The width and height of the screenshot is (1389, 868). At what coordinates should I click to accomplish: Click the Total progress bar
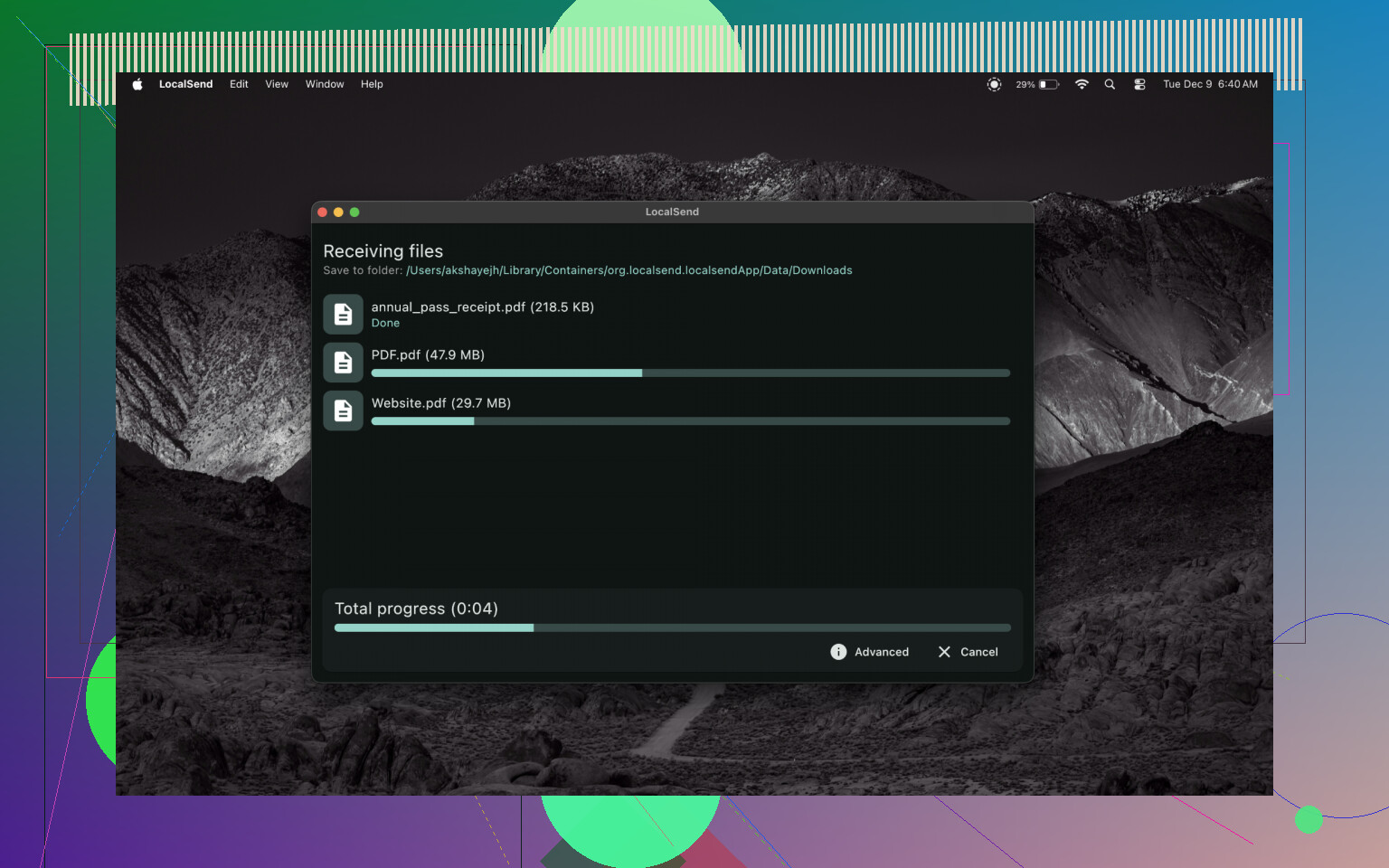(x=673, y=627)
